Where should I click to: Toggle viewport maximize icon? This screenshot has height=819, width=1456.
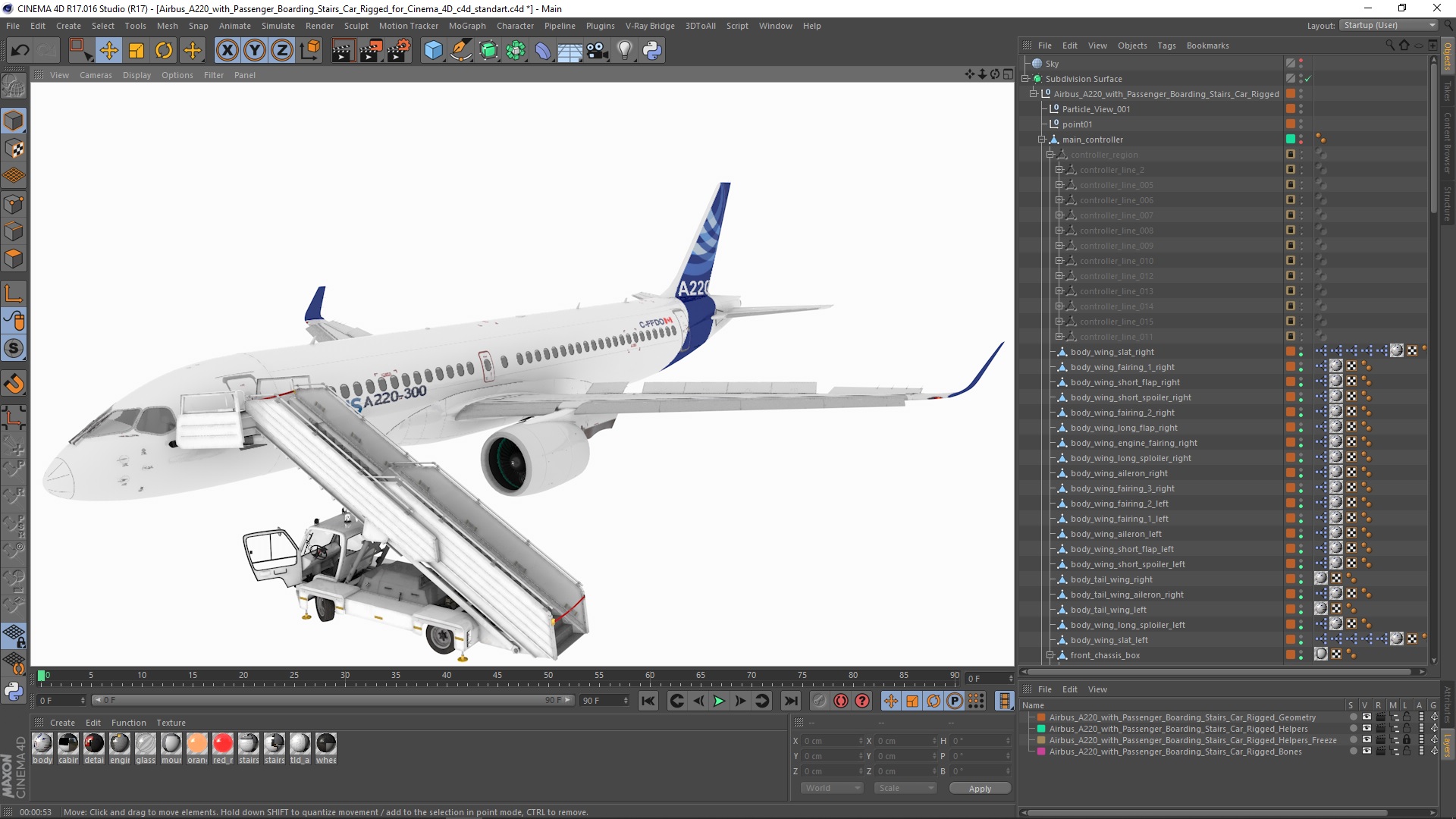[x=1008, y=74]
